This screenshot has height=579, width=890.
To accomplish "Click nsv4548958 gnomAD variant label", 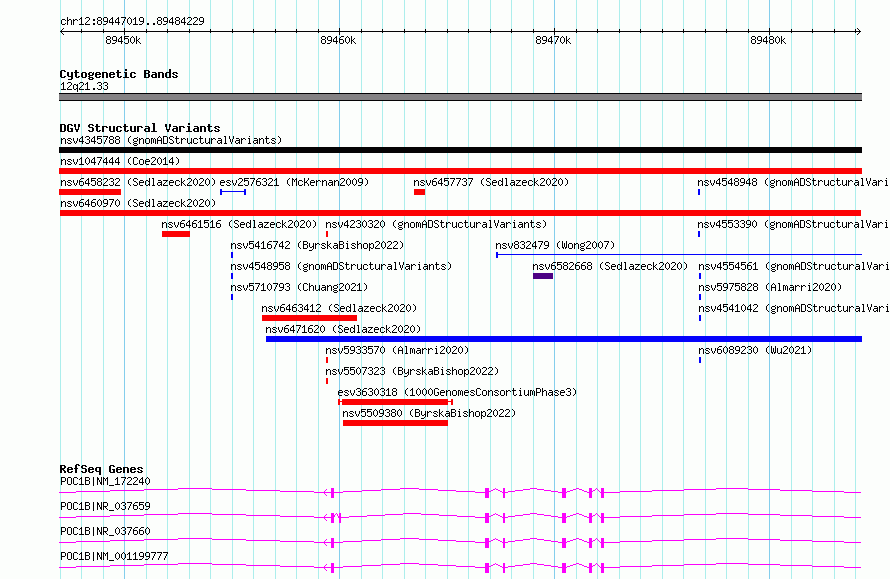I will (341, 266).
